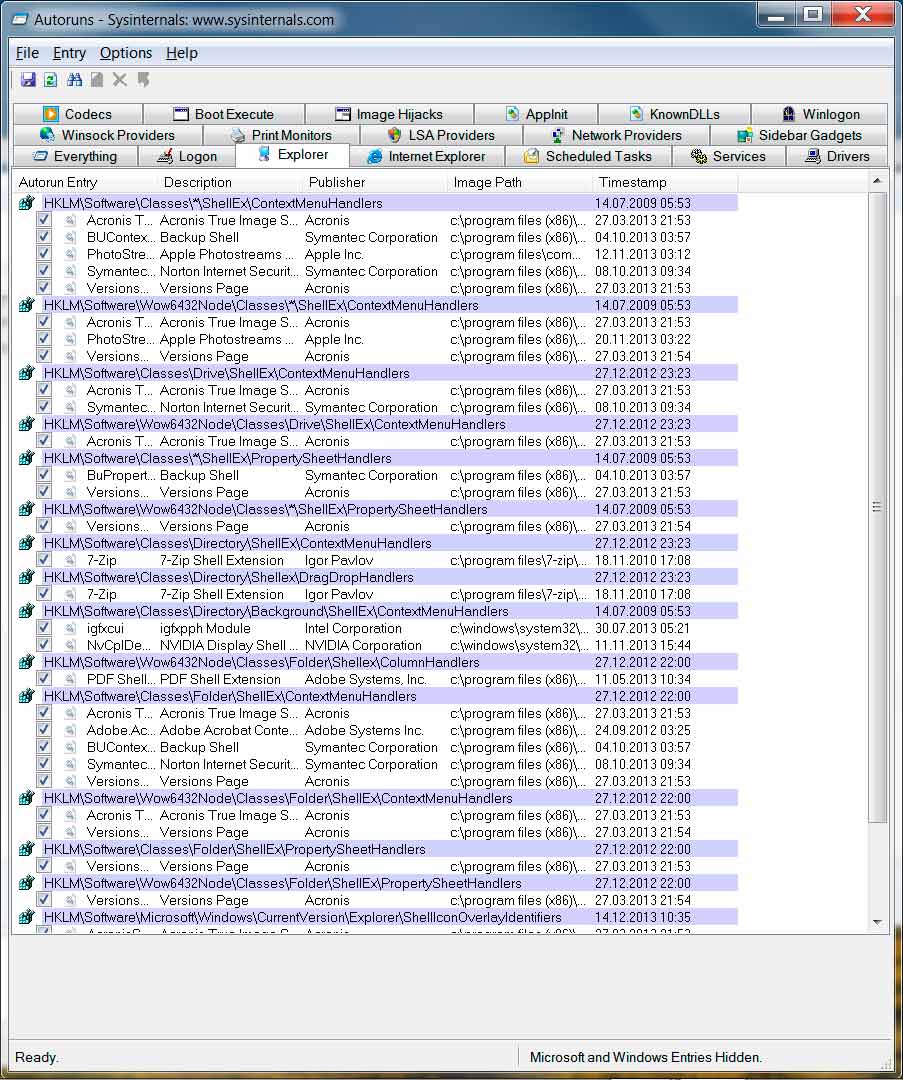Select timestamp 30.07.2013 05:21
The width and height of the screenshot is (903, 1080).
click(x=643, y=628)
